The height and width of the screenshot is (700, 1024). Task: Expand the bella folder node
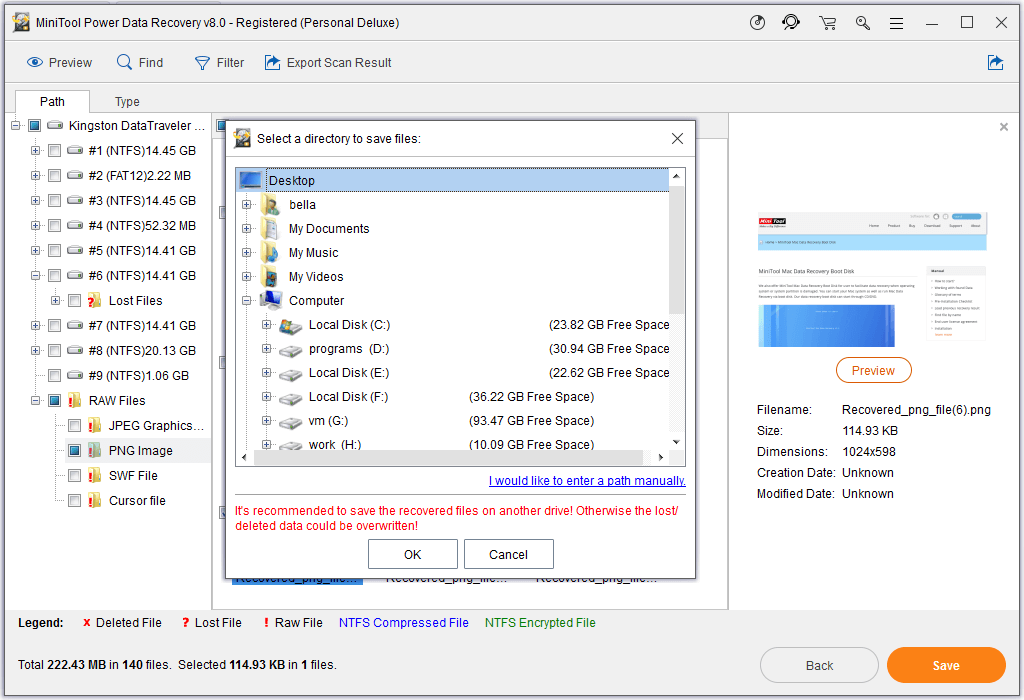(246, 204)
